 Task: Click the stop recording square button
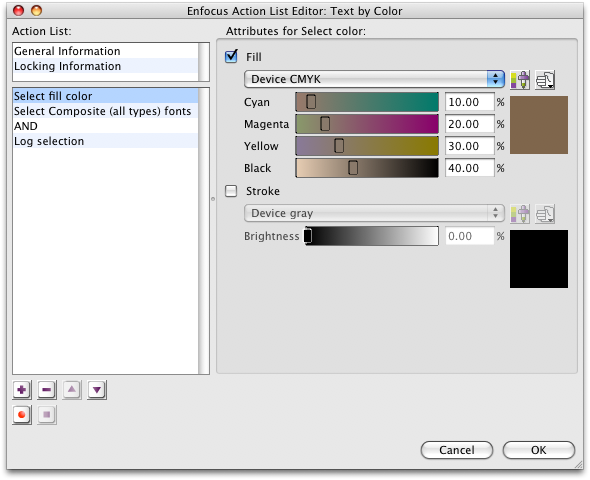click(47, 415)
